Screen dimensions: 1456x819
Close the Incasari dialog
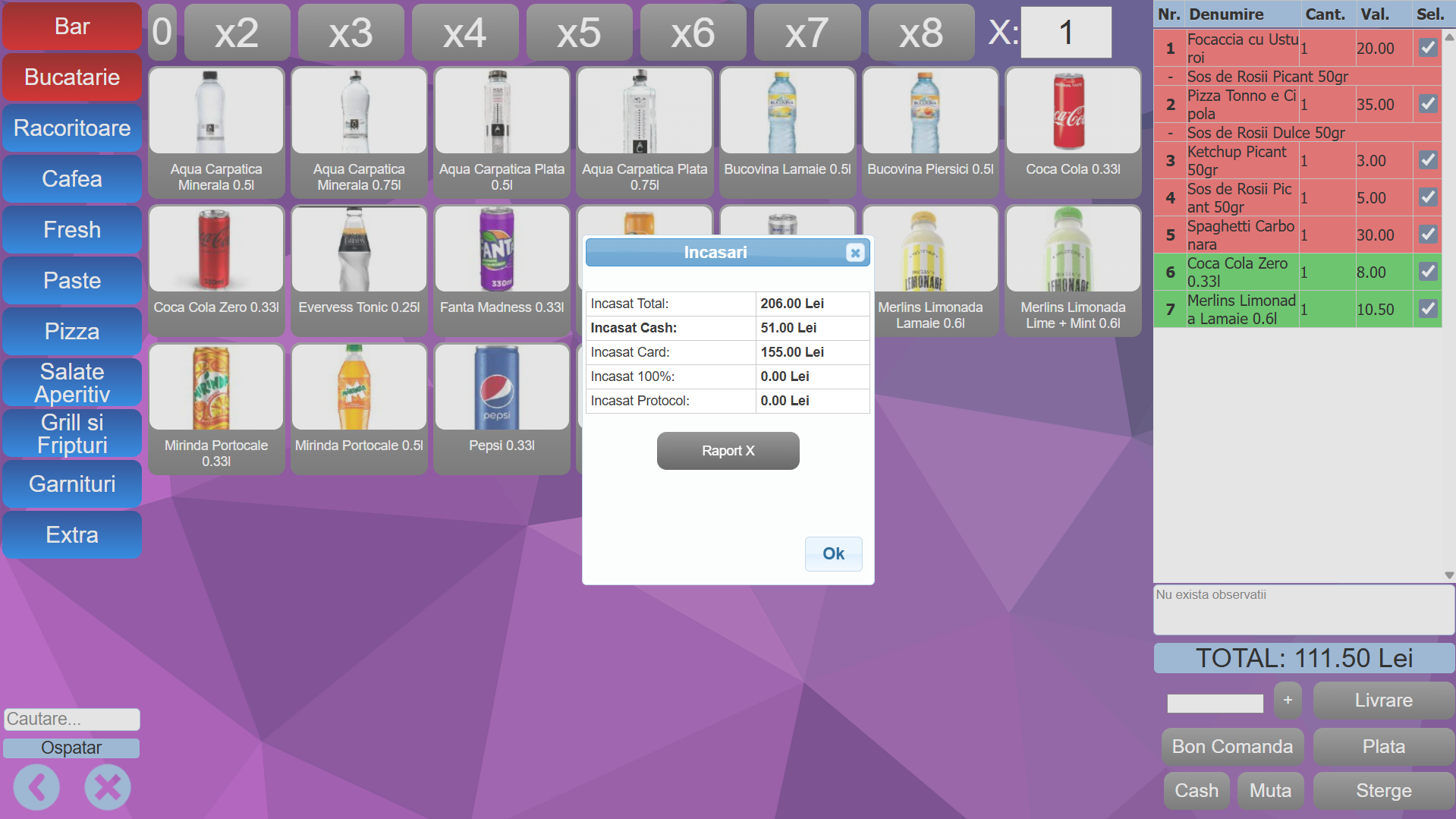click(x=855, y=253)
